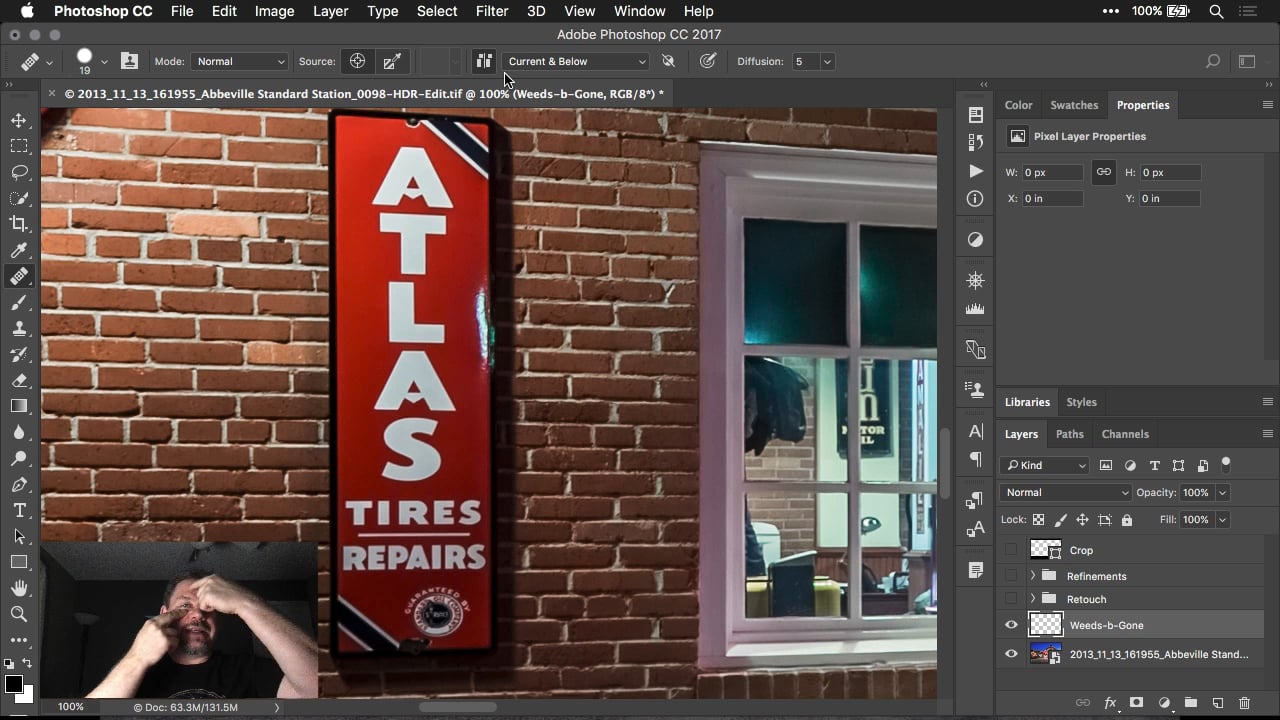
Task: Show the Crop layer
Action: [x=1011, y=550]
